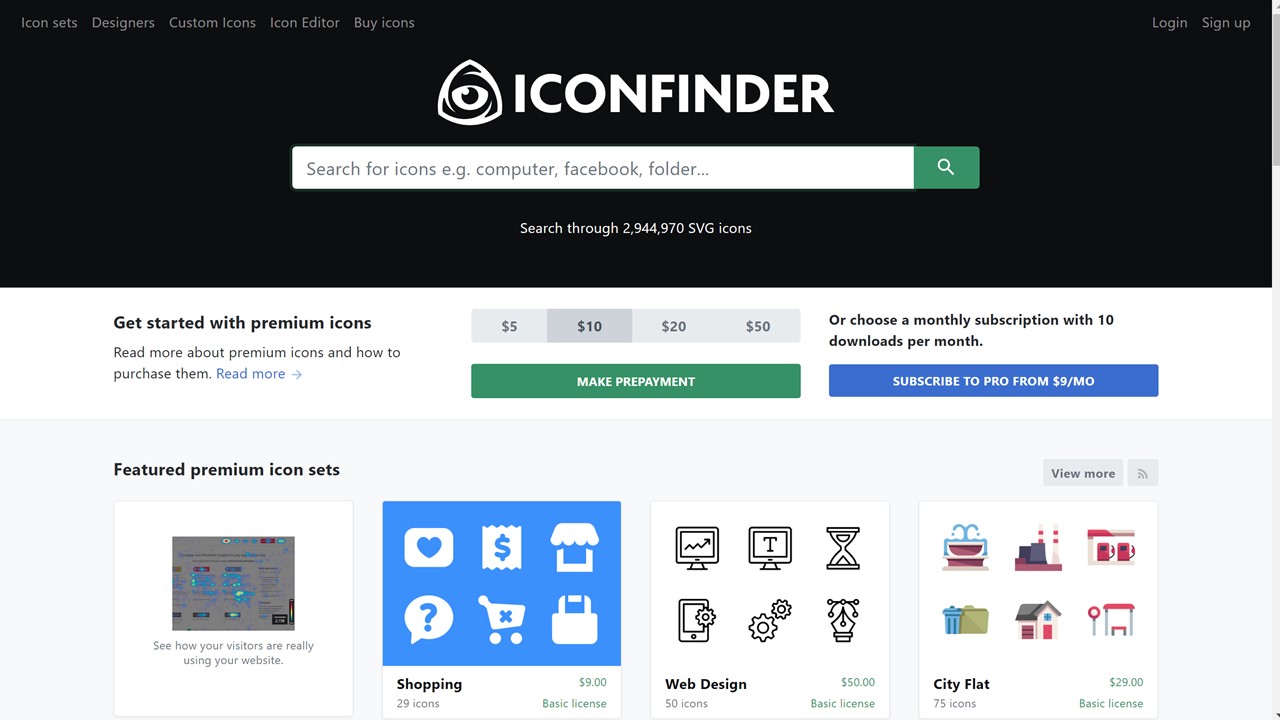Screen dimensions: 1280x720
Task: Click the heart icon in the Shopping set
Action: (x=429, y=547)
